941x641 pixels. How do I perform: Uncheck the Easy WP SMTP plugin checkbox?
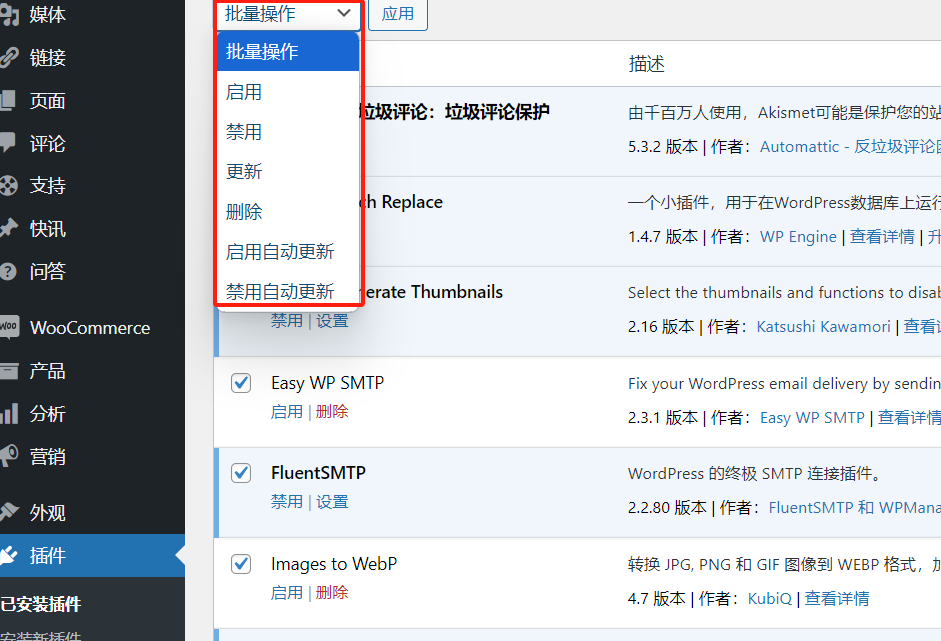tap(241, 382)
